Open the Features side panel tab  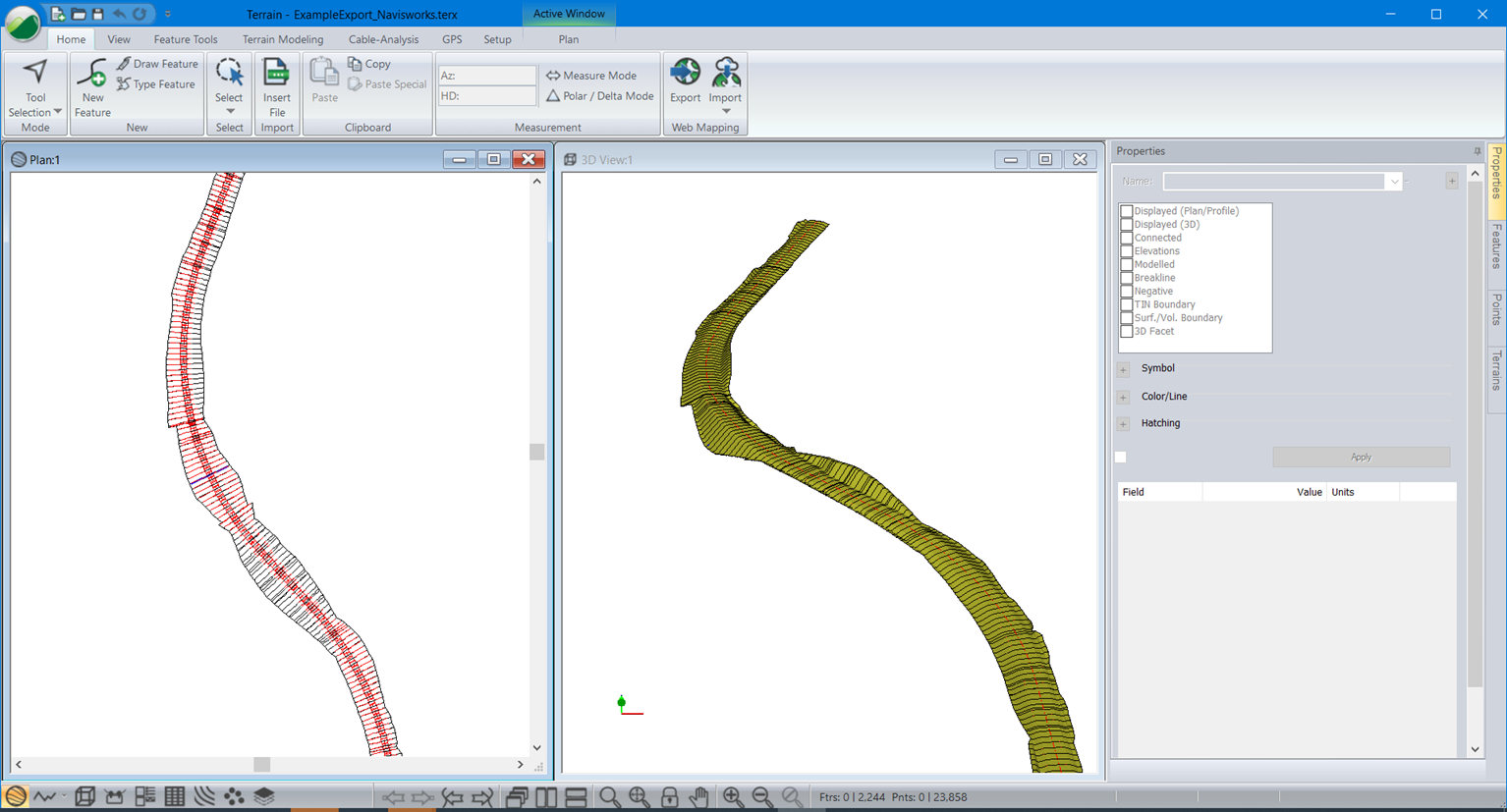(x=1496, y=245)
